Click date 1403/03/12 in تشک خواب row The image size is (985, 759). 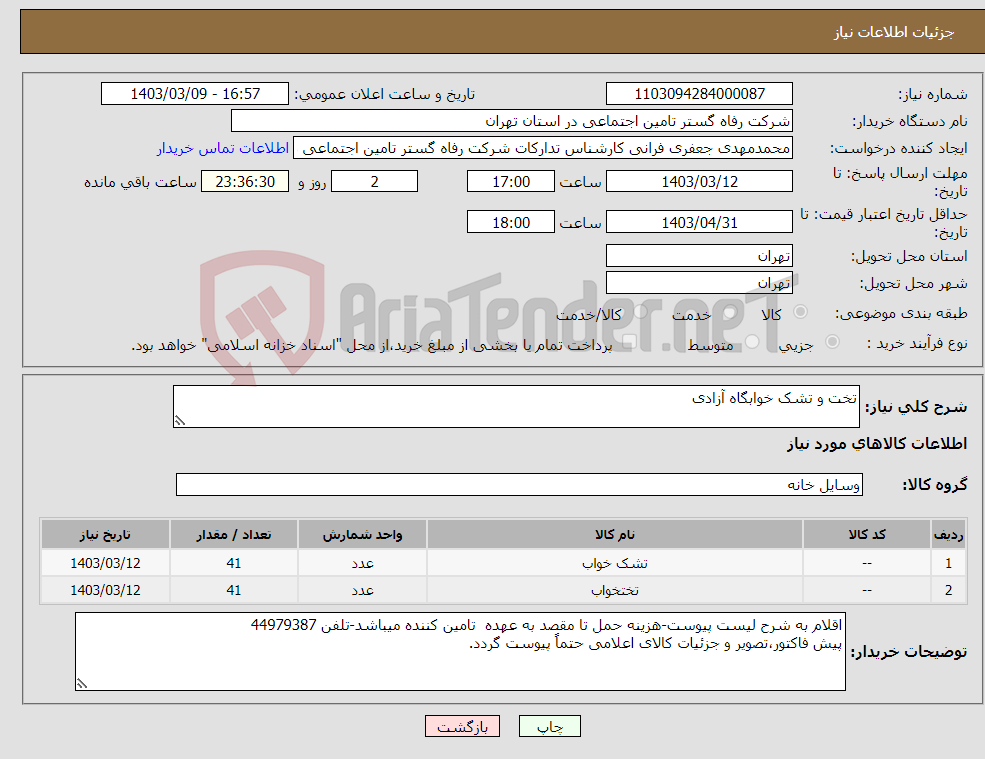click(x=105, y=563)
